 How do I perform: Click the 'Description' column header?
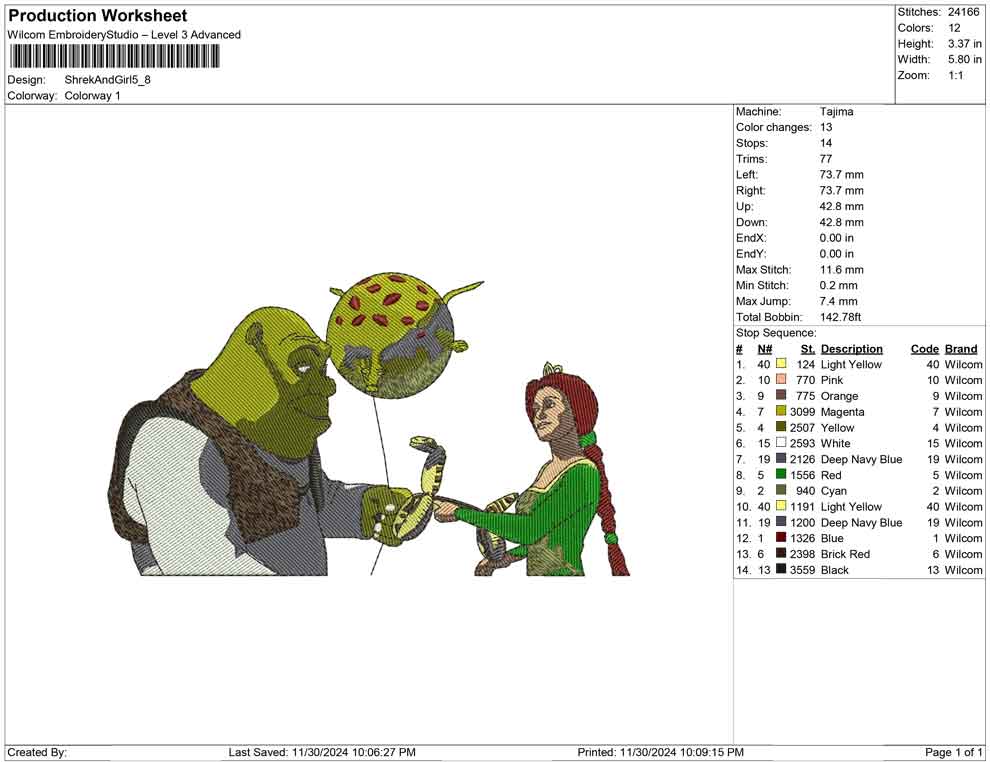(x=852, y=348)
